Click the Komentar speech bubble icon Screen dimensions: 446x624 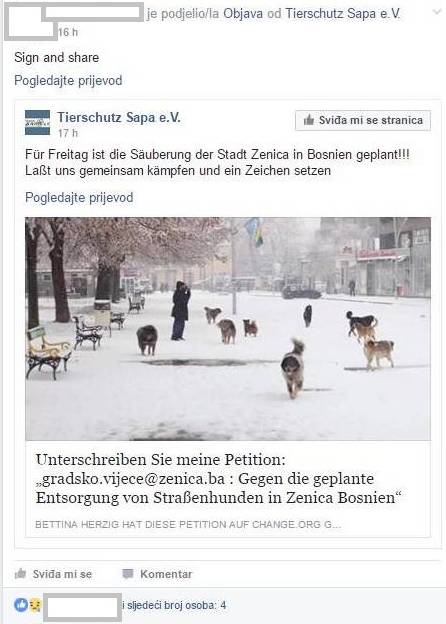click(128, 574)
